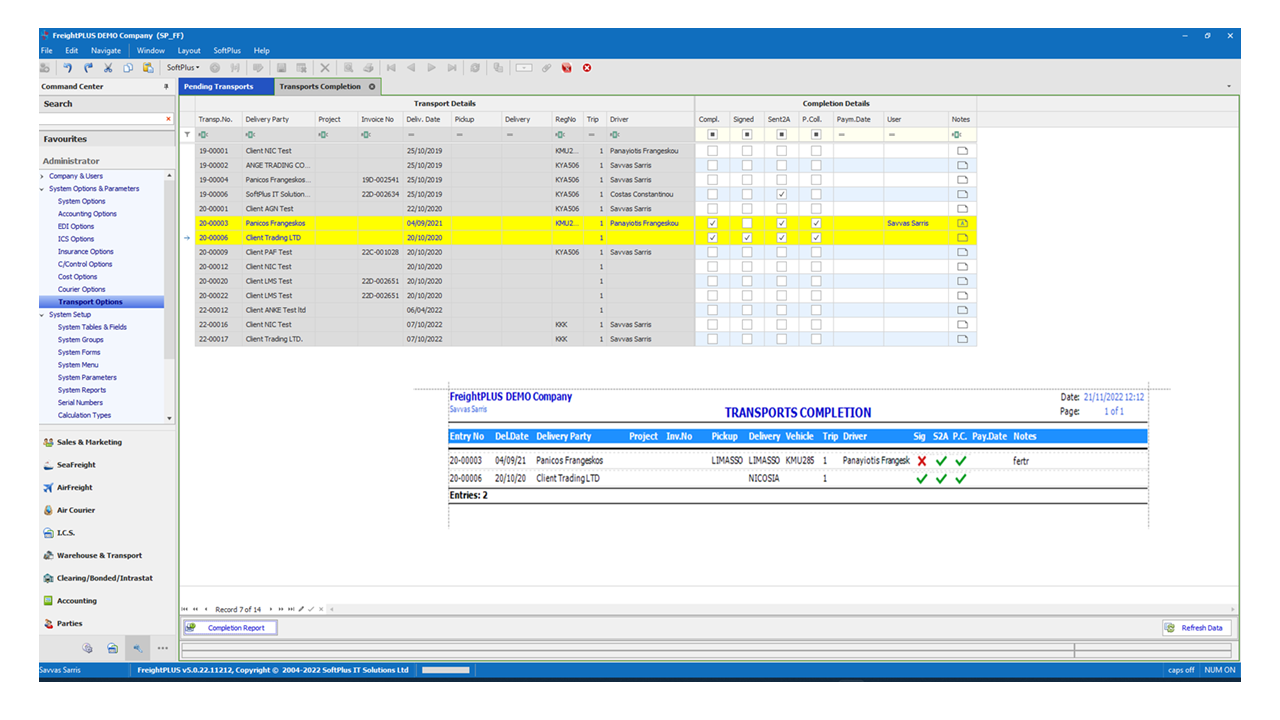This screenshot has height=720, width=1280.
Task: Open the SoftPlus toolbar dropdown
Action: [181, 67]
